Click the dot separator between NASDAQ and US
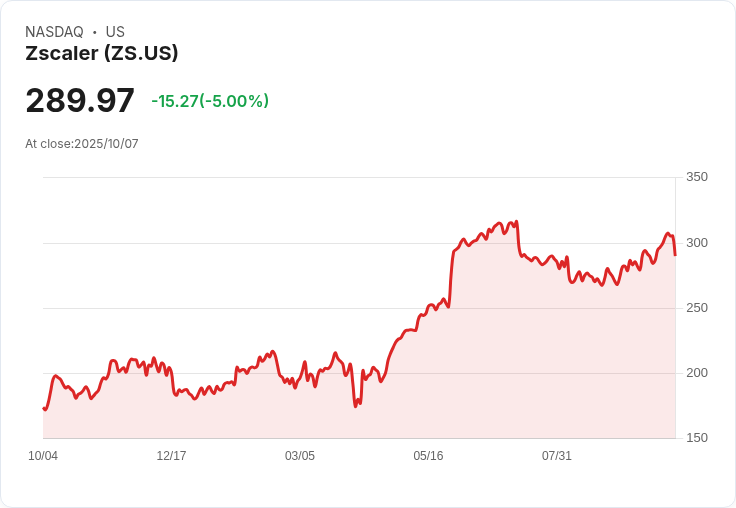 pyautogui.click(x=94, y=32)
